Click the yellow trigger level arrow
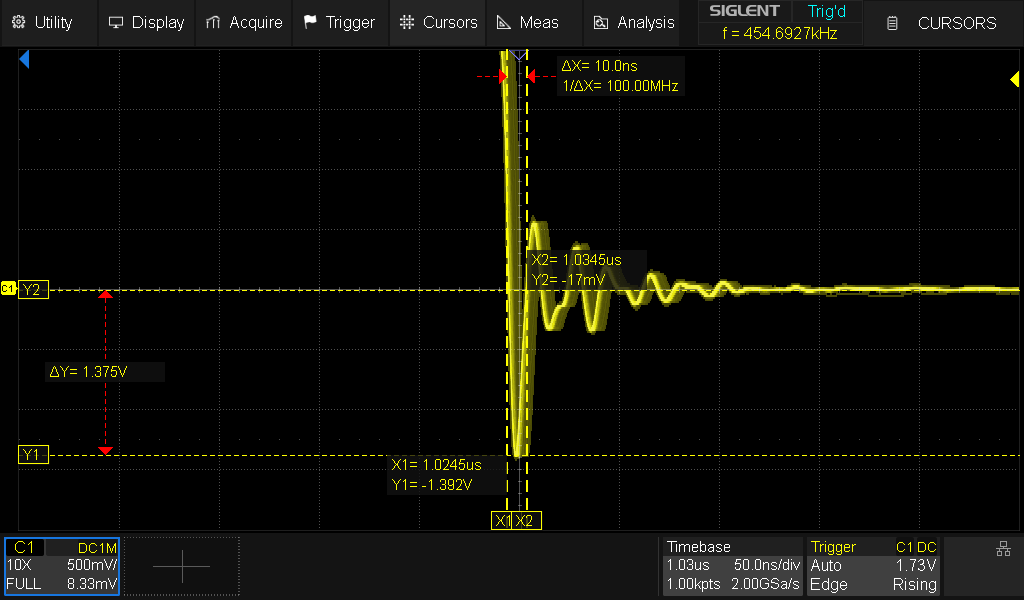This screenshot has width=1024, height=600. click(x=1013, y=81)
